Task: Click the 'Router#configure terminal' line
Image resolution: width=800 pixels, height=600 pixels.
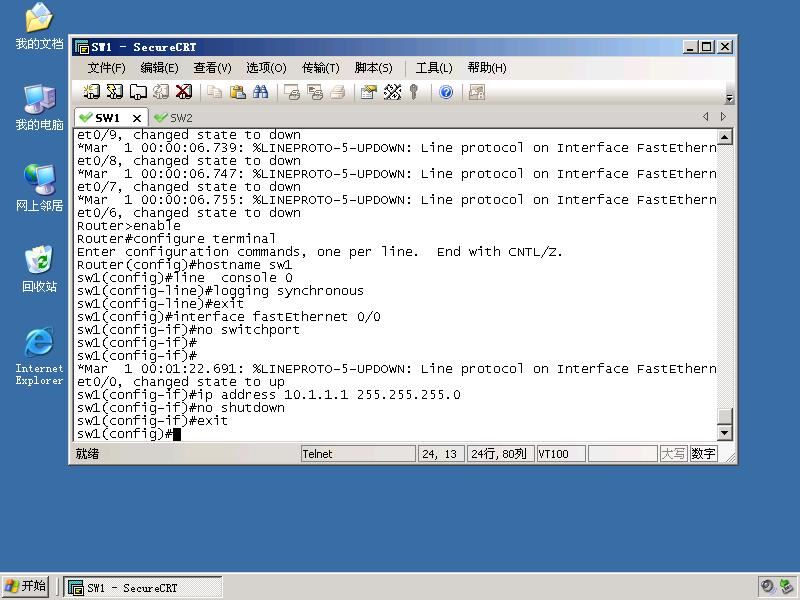Action: [x=176, y=239]
